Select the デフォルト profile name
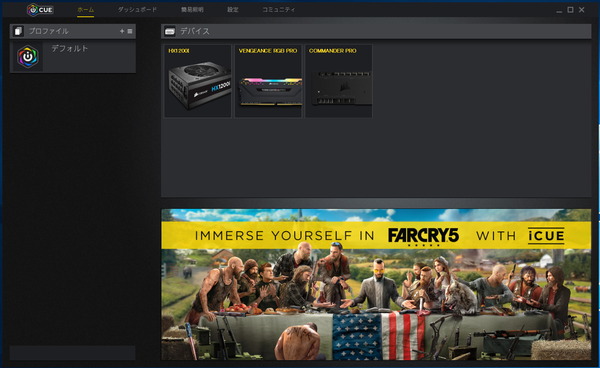 coord(70,48)
